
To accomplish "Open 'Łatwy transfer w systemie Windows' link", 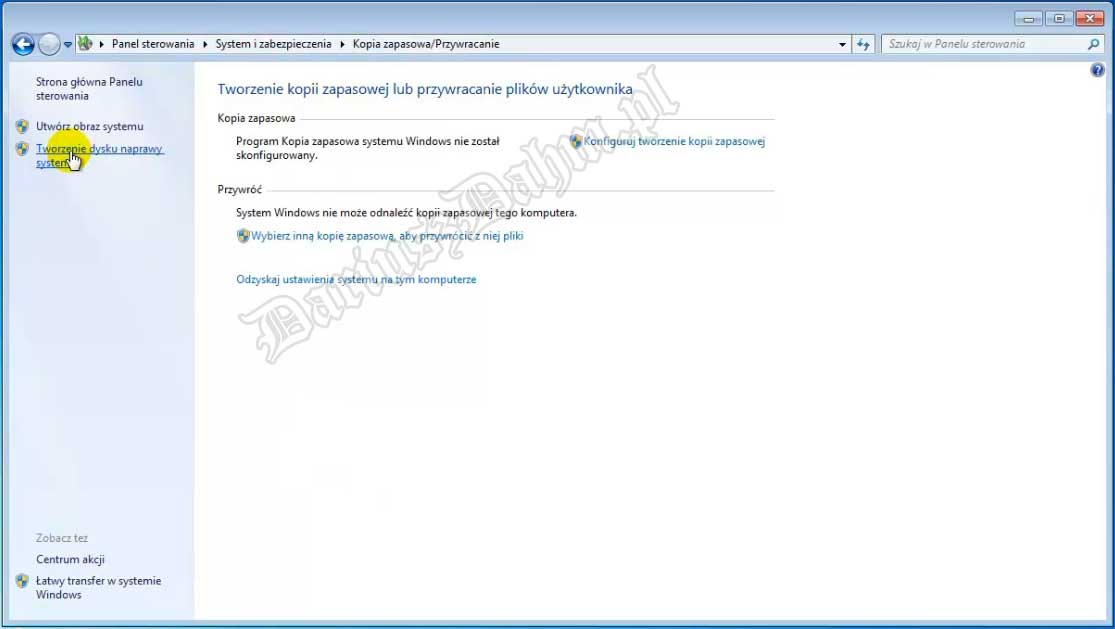I will [99, 588].
